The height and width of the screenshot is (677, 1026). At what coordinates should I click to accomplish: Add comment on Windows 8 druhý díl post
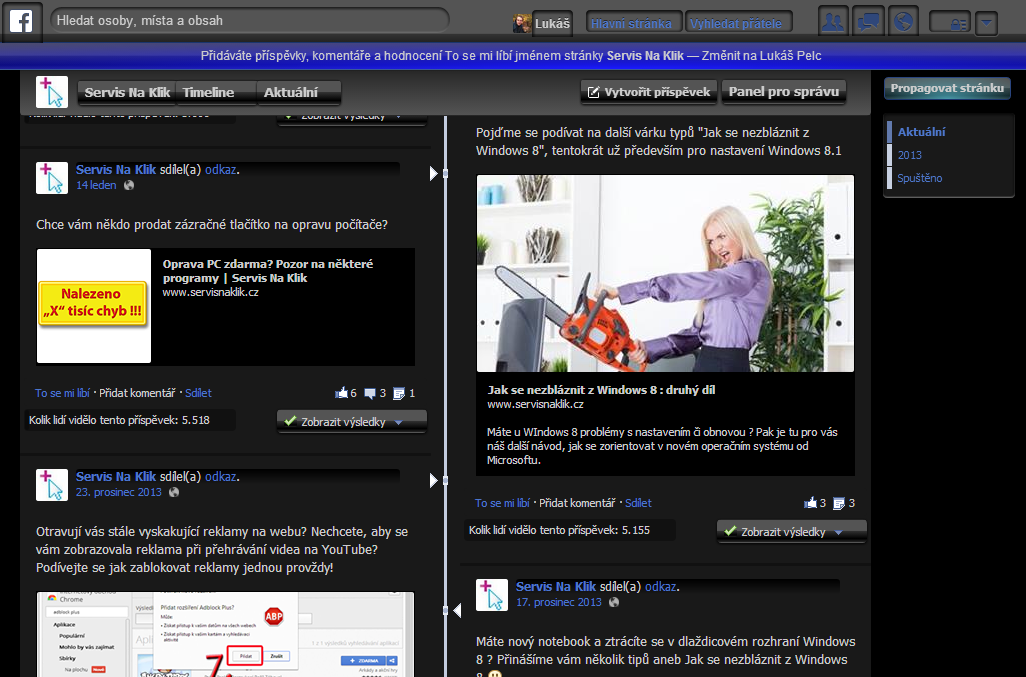click(x=577, y=503)
